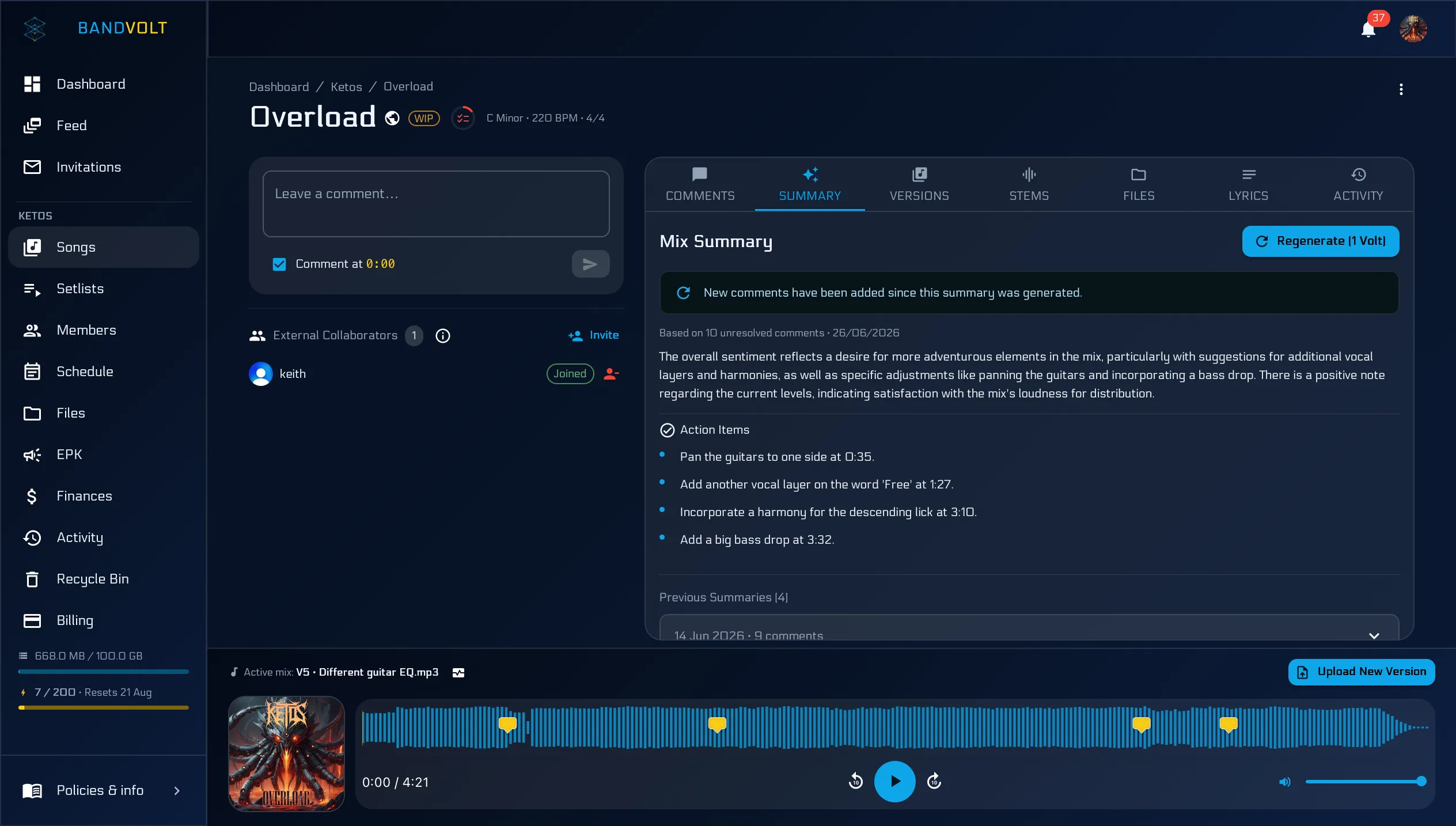The height and width of the screenshot is (826, 1456).
Task: Open EPK in sidebar
Action: coord(104,454)
